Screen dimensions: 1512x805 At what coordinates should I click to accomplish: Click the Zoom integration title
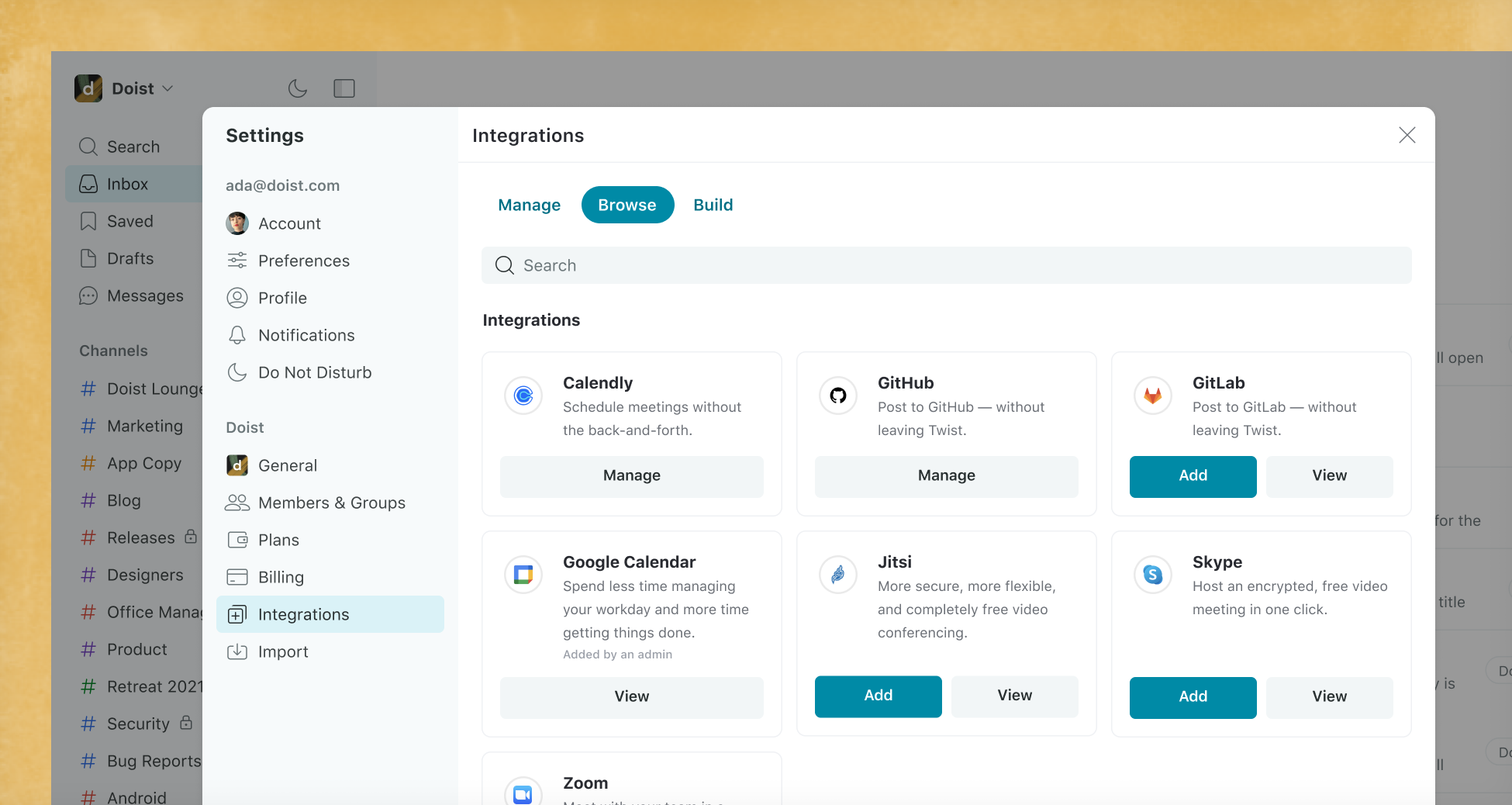[x=585, y=783]
